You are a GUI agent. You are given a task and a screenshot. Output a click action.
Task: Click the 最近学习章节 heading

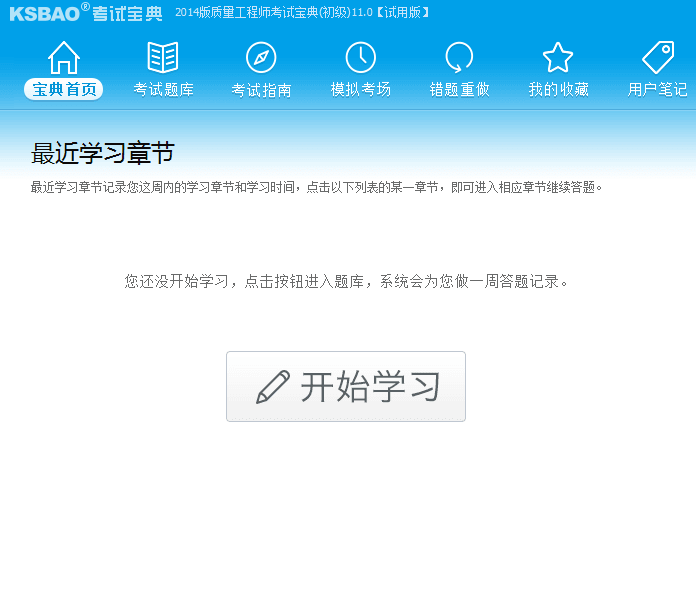point(103,153)
